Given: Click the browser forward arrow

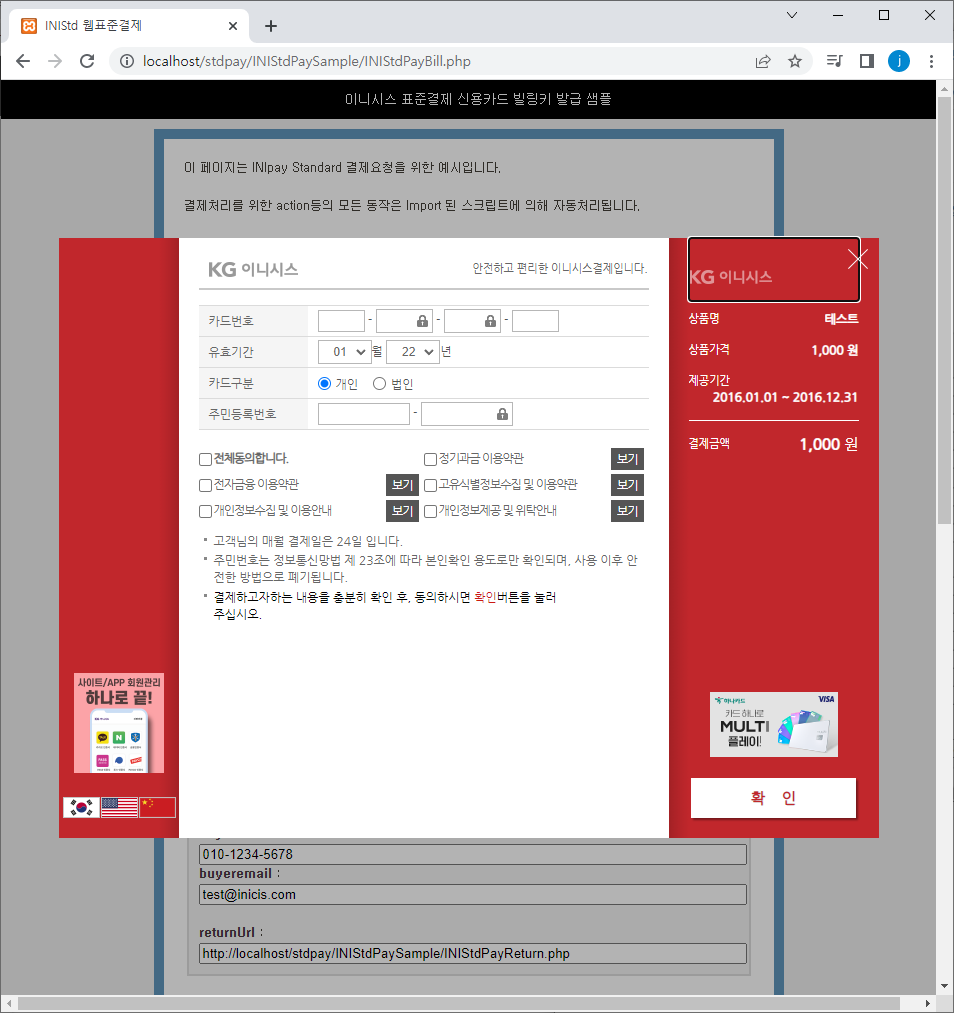Looking at the screenshot, I should [x=55, y=61].
